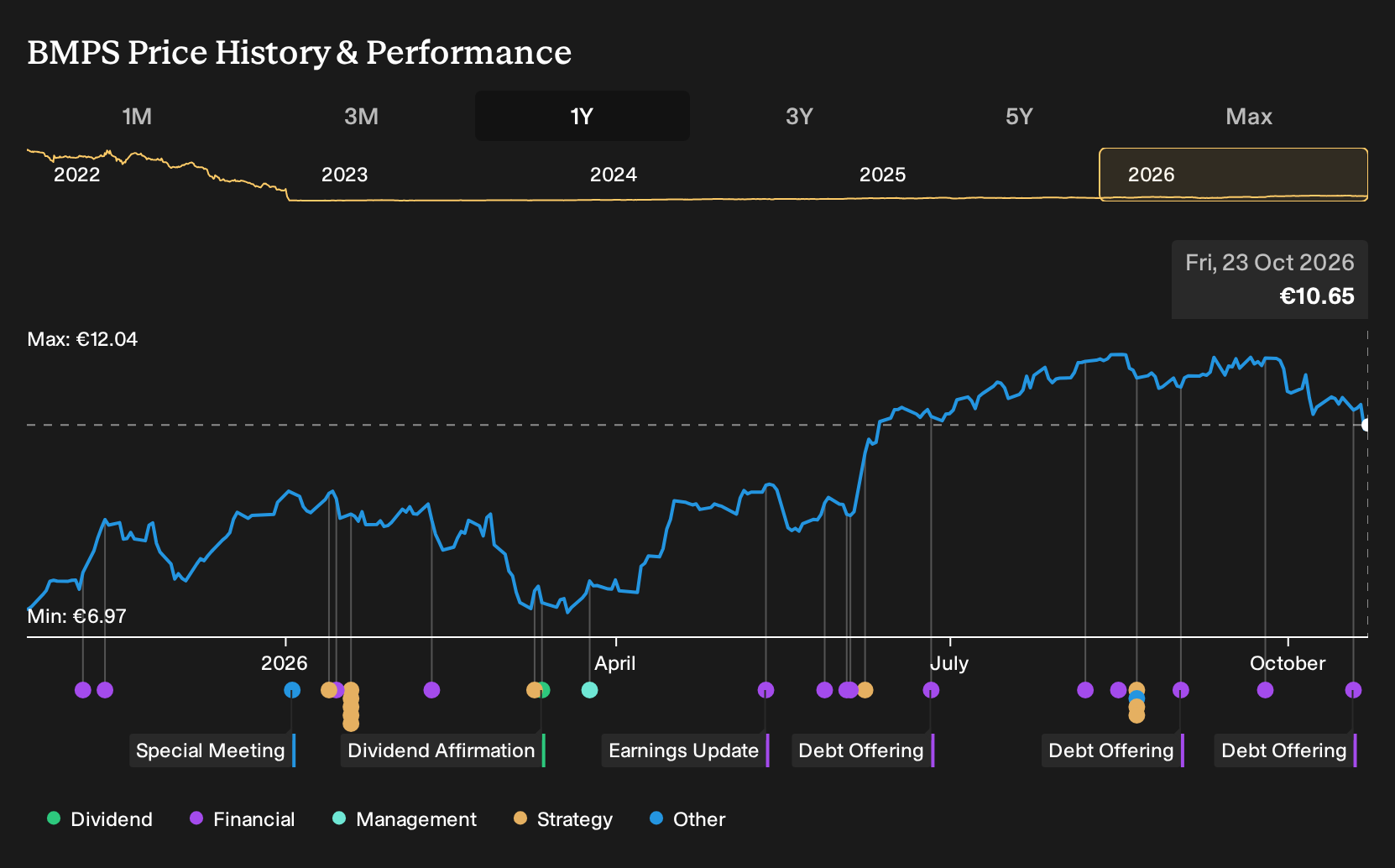This screenshot has width=1395, height=868.
Task: Choose the 5Y range tab
Action: pos(1019,116)
